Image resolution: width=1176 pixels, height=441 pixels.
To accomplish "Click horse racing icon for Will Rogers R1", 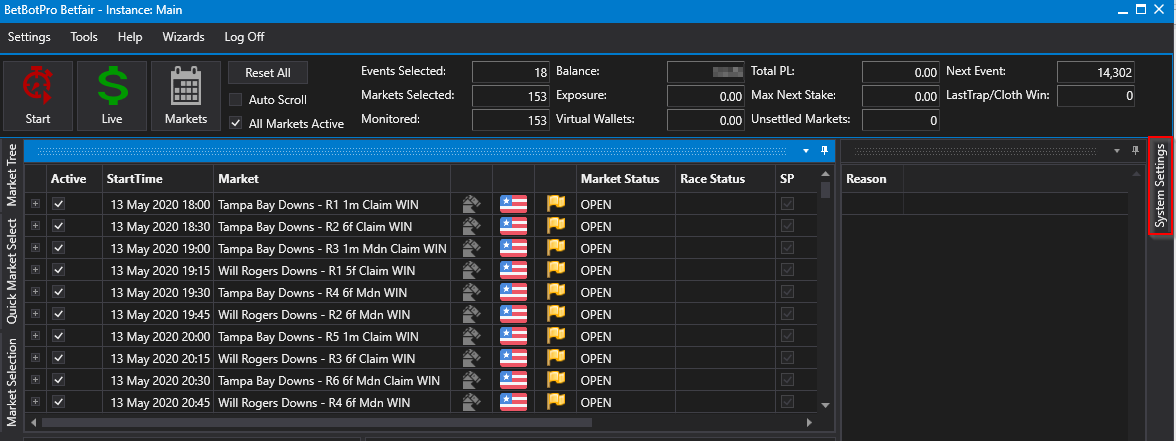I will tap(471, 270).
